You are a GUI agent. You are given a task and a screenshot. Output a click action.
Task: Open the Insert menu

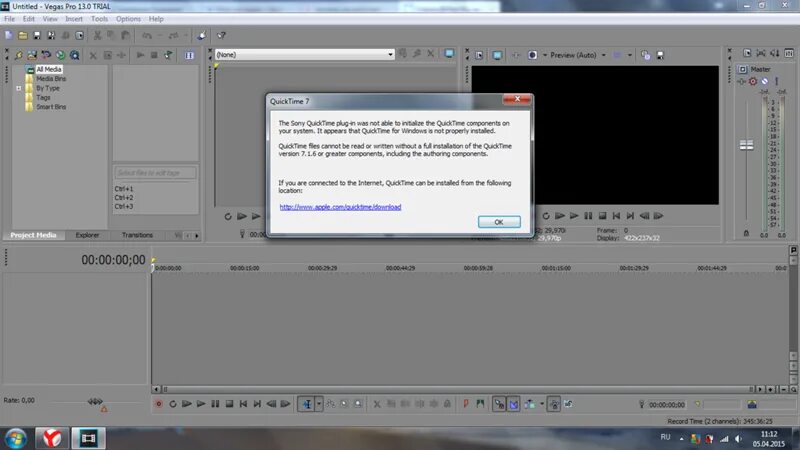click(73, 19)
